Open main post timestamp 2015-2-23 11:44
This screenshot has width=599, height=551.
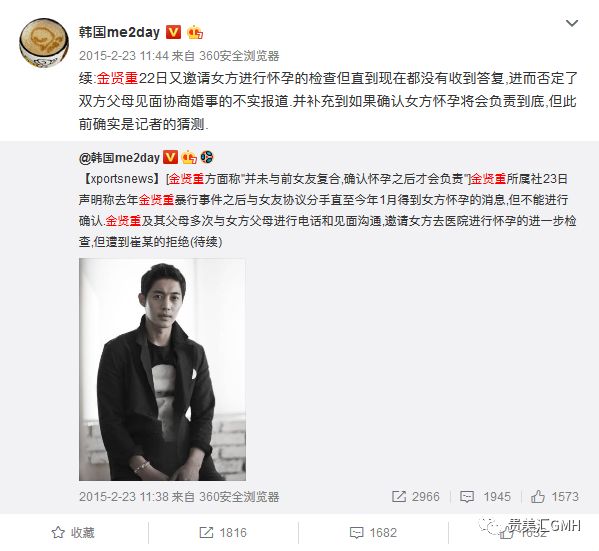coord(124,56)
